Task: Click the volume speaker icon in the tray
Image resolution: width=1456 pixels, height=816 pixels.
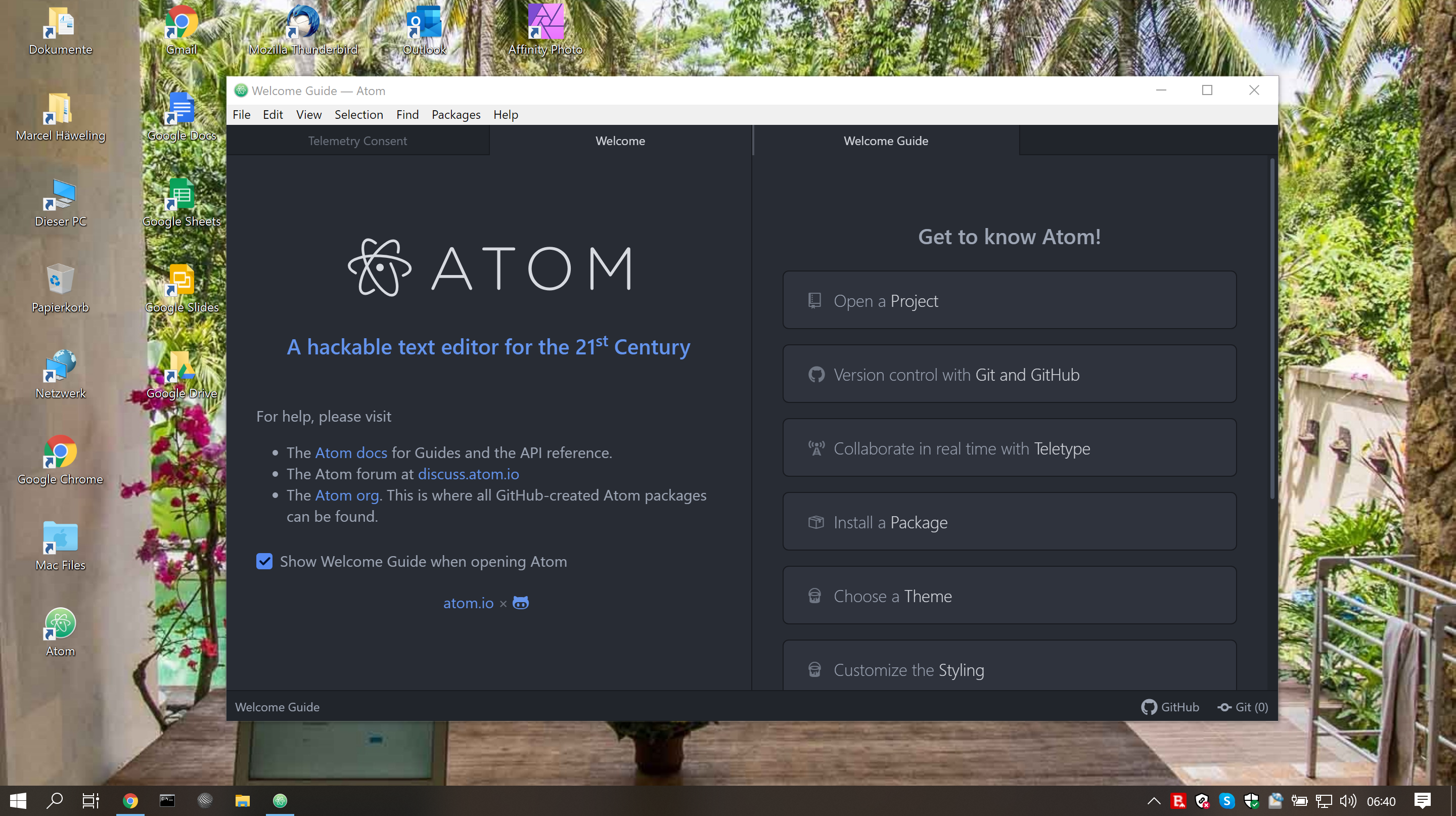Action: tap(1347, 801)
